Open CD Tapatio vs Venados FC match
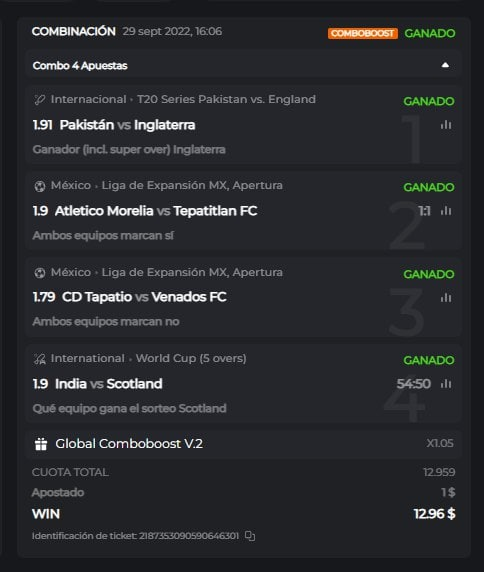484x572 pixels. 144,297
